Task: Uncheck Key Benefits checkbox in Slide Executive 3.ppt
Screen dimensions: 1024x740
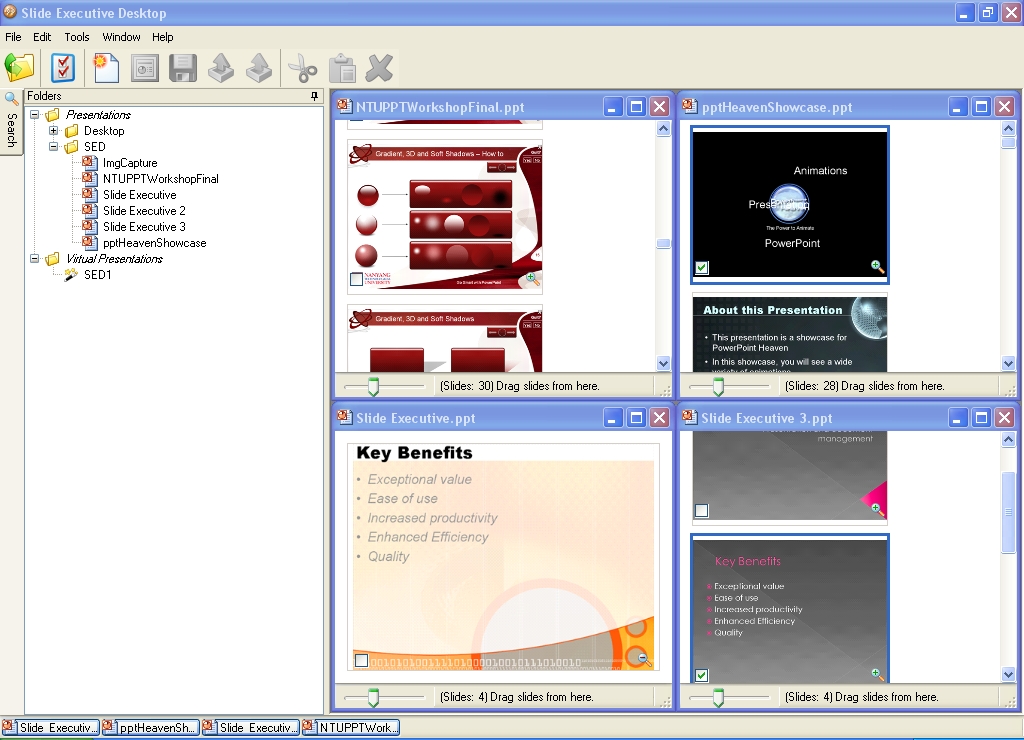Action: [702, 675]
